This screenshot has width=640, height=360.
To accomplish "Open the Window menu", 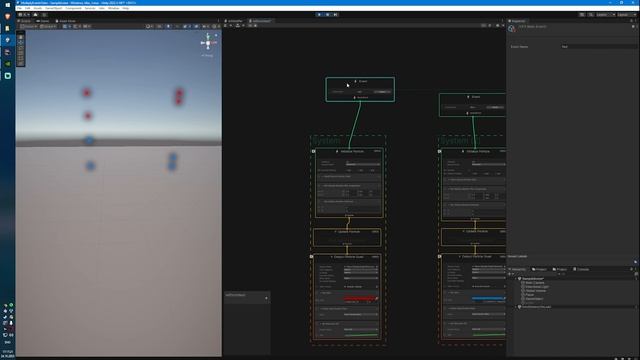I will click(113, 8).
